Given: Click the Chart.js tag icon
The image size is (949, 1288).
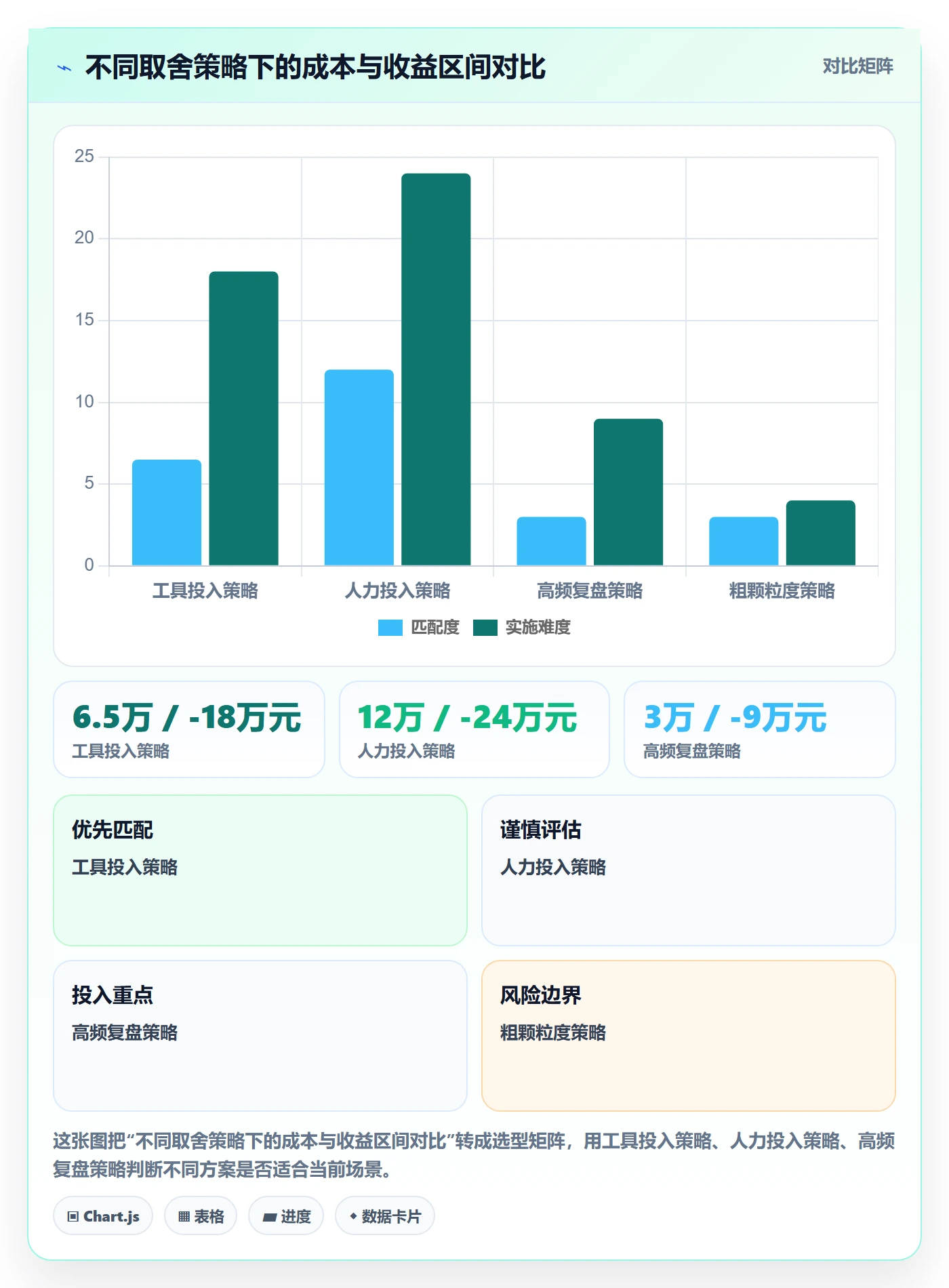Looking at the screenshot, I should pos(73,1217).
